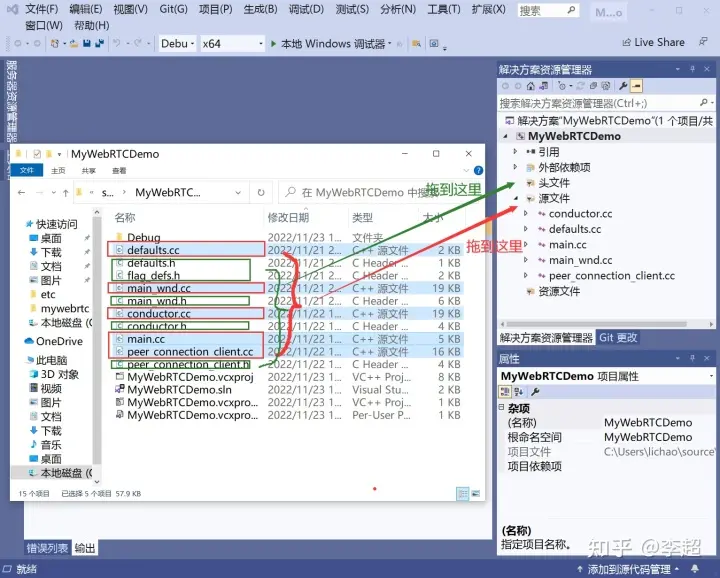This screenshot has width=720, height=578.
Task: Click the Save All icon in toolbar
Action: coord(99,44)
